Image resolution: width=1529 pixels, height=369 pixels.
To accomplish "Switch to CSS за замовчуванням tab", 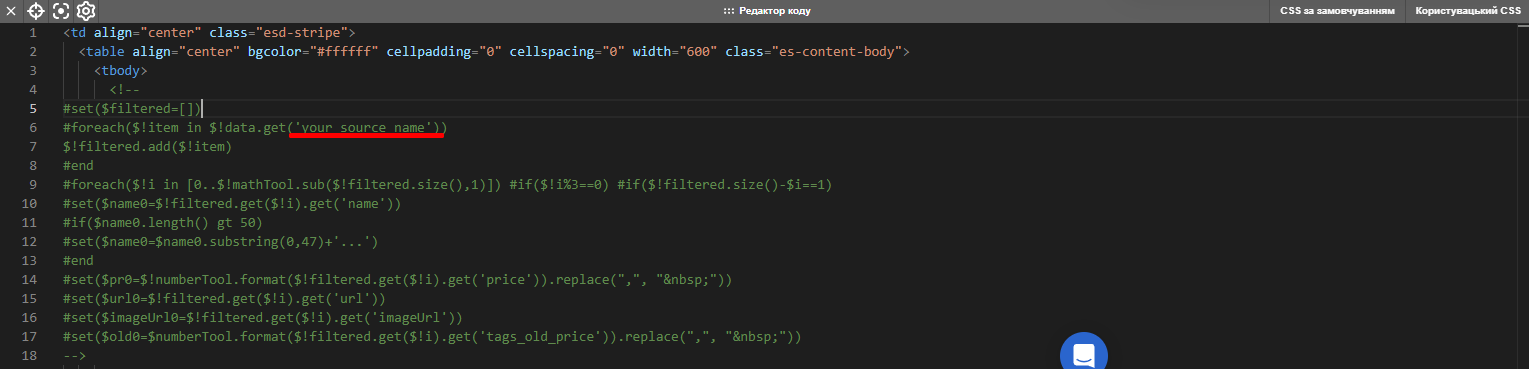I will [x=1337, y=11].
